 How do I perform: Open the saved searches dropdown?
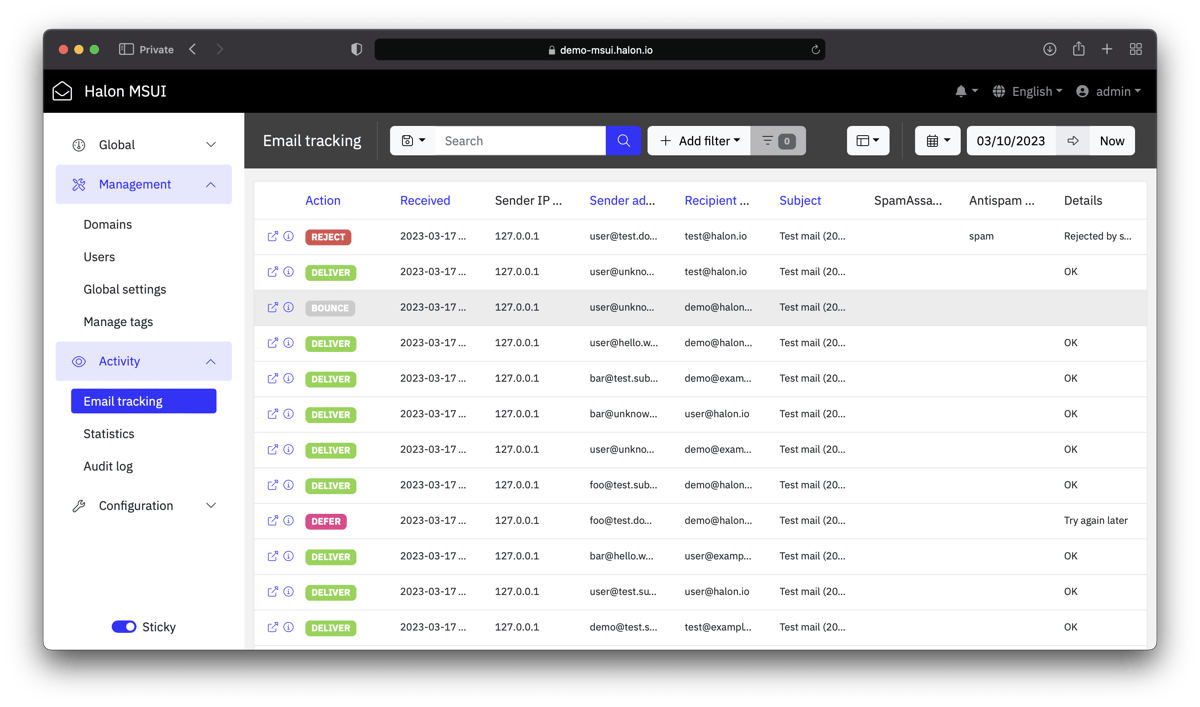(413, 141)
